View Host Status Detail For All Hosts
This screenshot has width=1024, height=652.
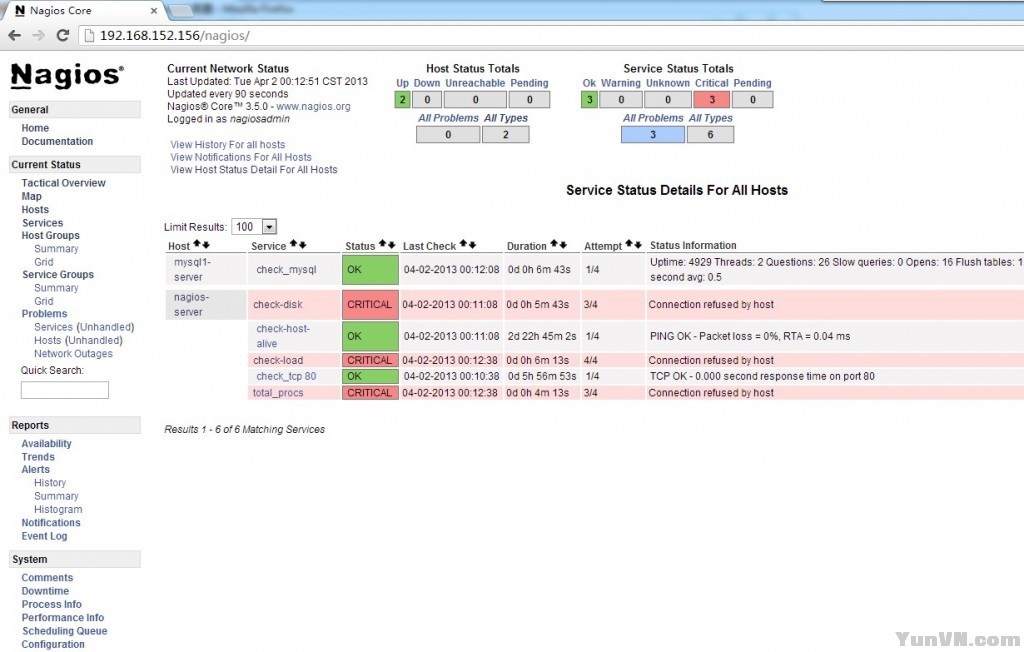coord(254,169)
